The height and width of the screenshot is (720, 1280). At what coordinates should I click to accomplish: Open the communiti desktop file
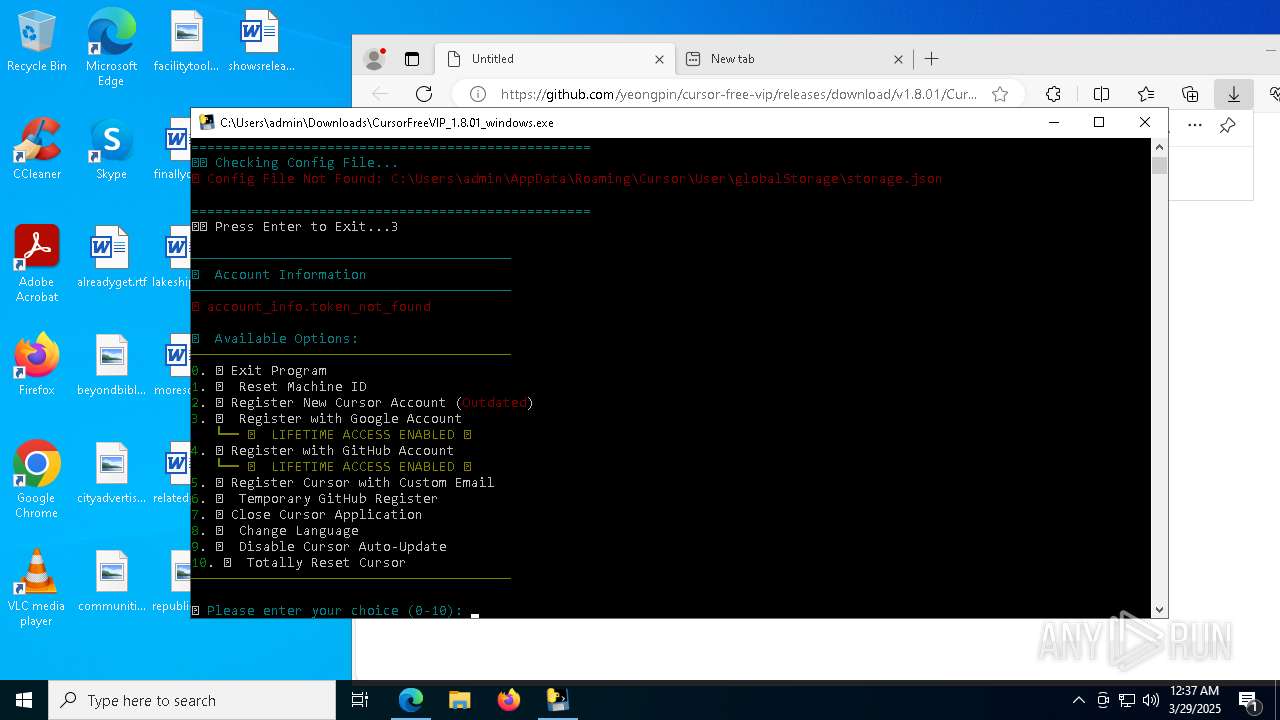111,581
